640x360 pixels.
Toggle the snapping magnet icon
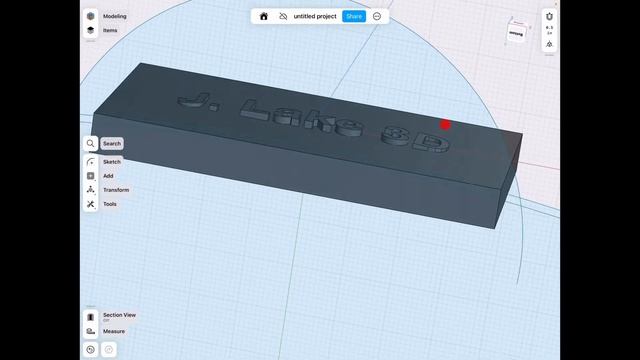point(549,16)
